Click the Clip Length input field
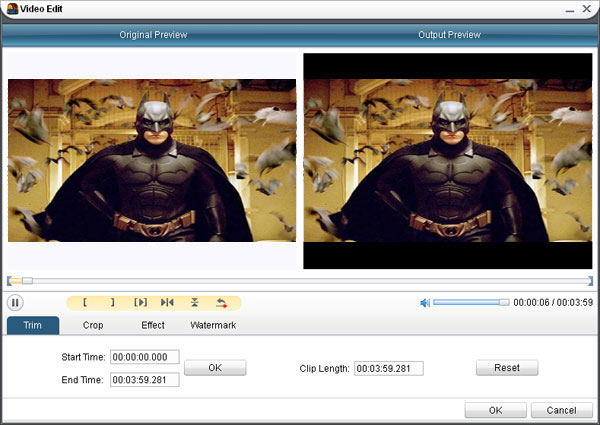Image resolution: width=600 pixels, height=425 pixels. (389, 368)
